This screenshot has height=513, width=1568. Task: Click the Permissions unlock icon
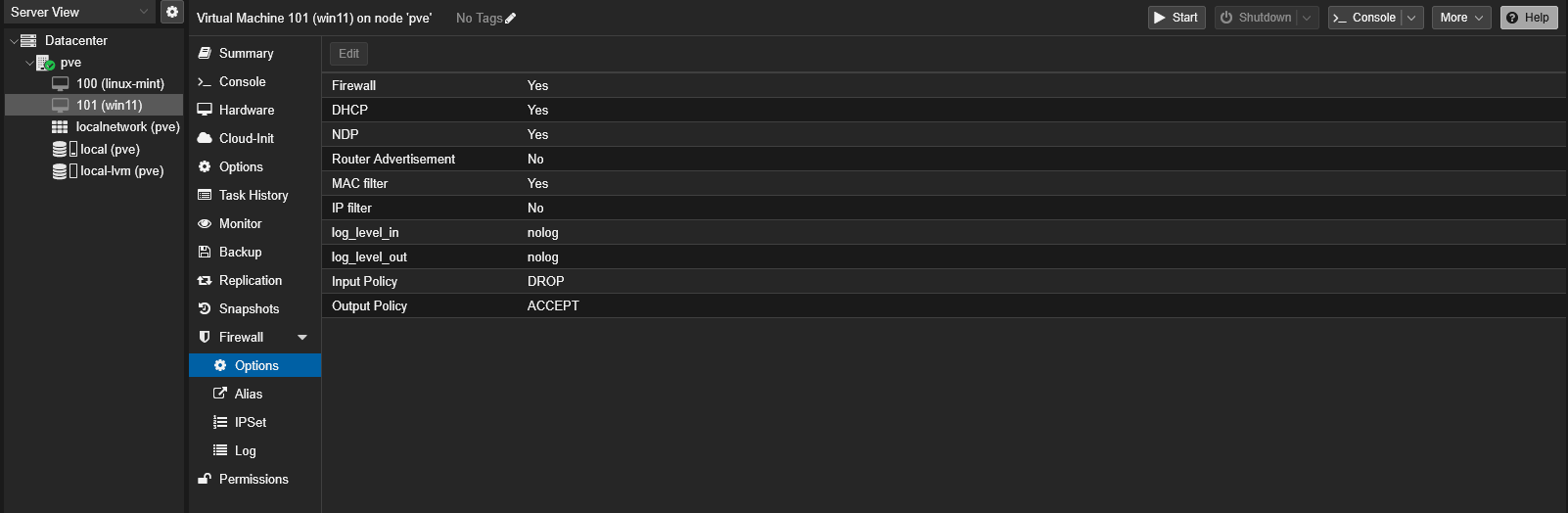pos(205,479)
